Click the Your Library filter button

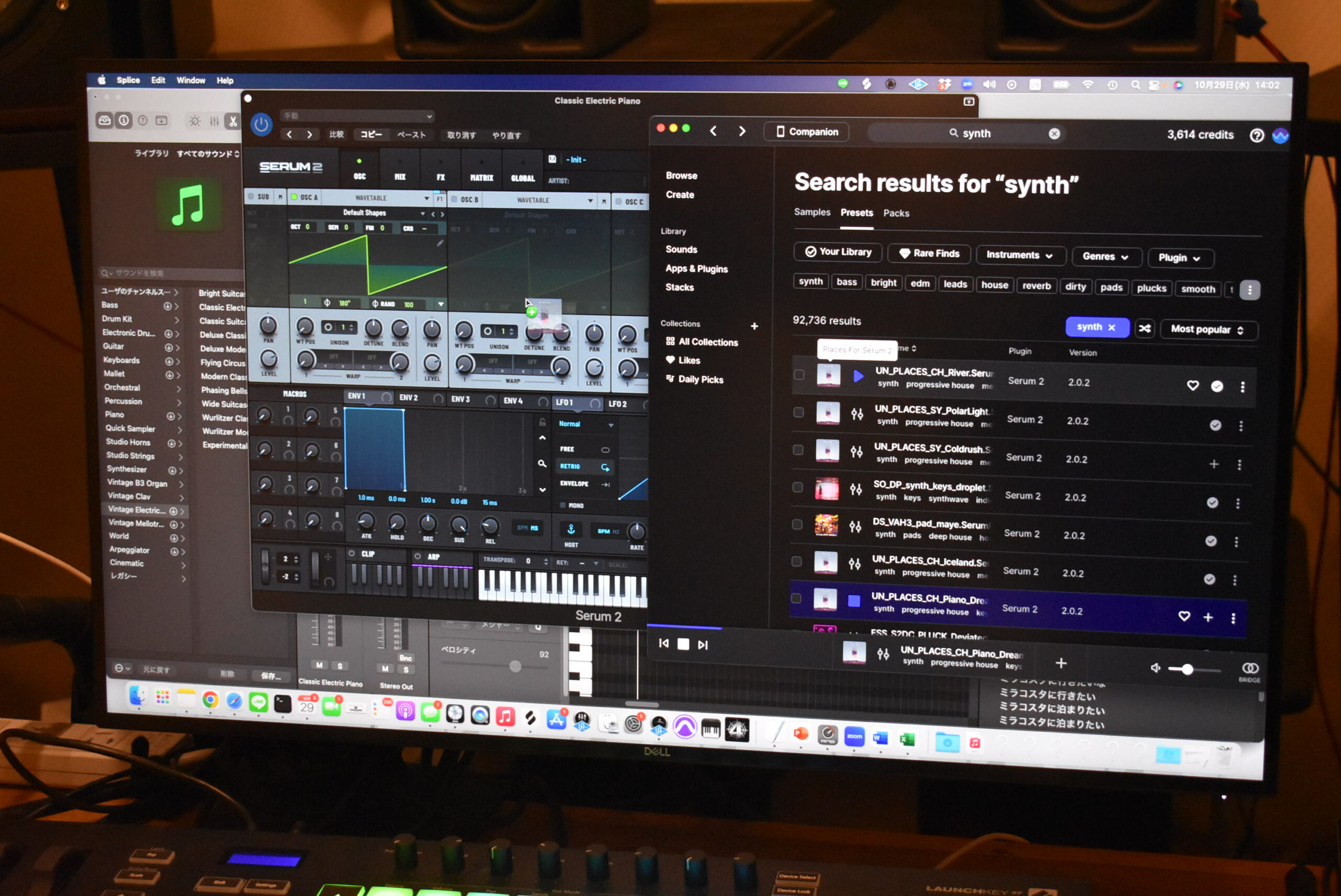(838, 252)
